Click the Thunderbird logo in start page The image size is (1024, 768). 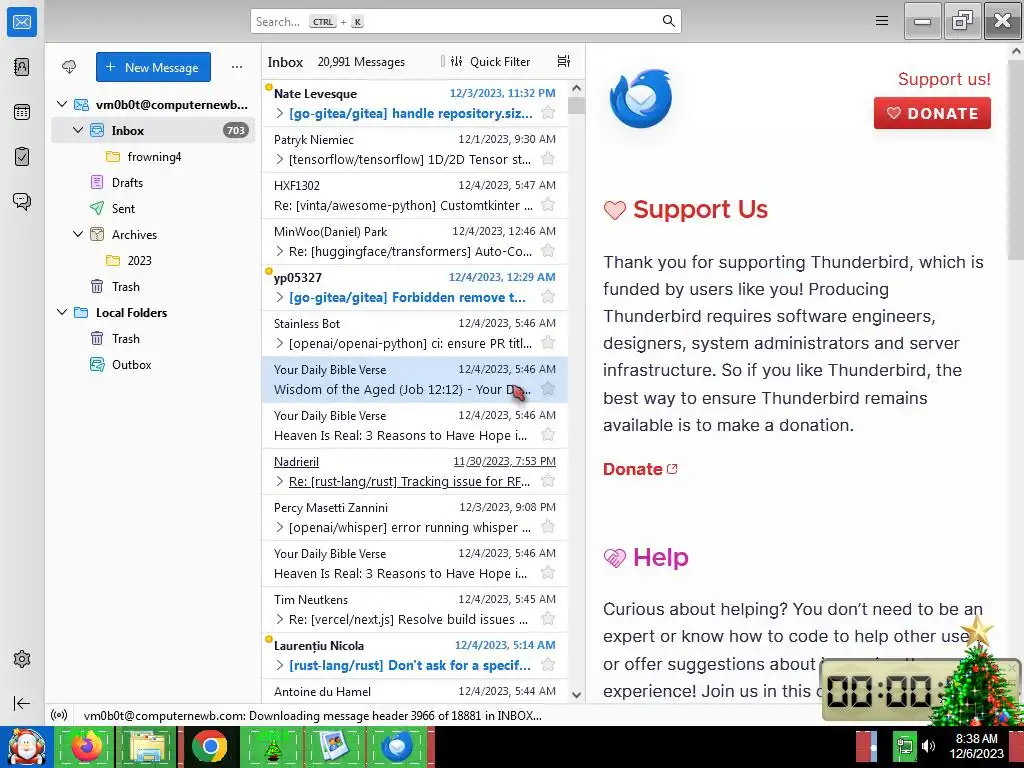tap(641, 98)
